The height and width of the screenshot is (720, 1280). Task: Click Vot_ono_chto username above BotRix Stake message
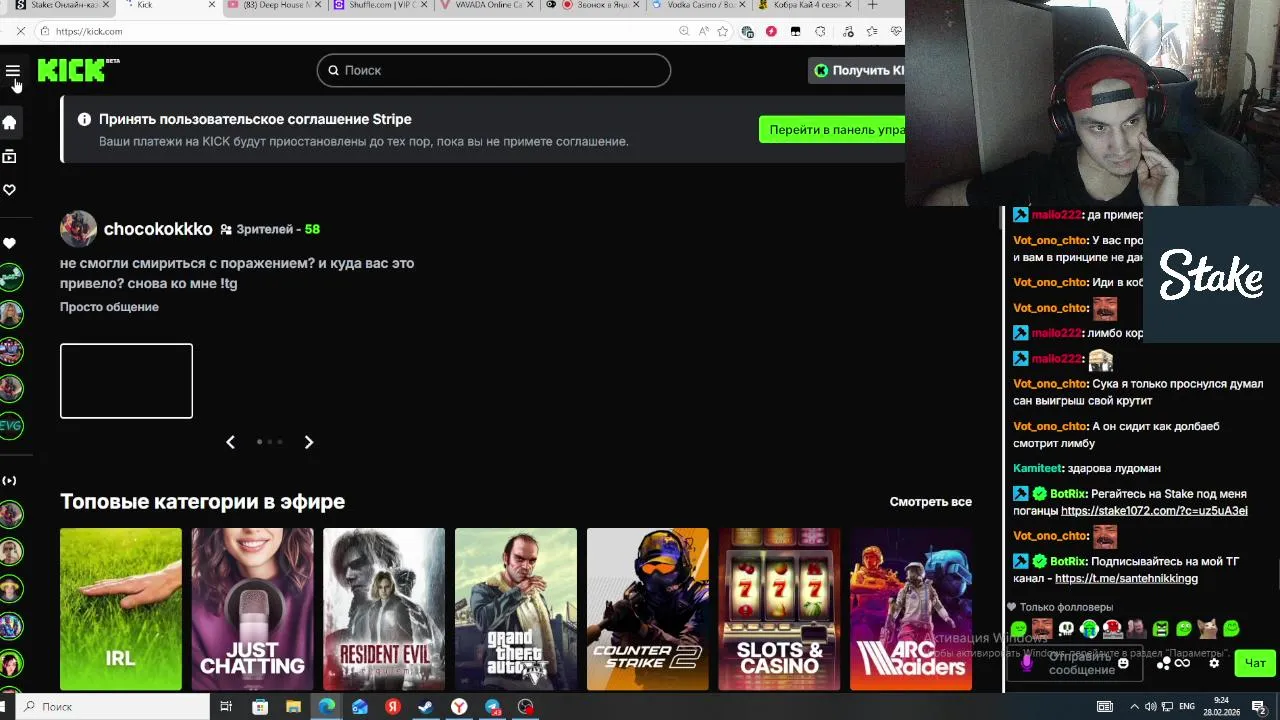tap(1050, 426)
